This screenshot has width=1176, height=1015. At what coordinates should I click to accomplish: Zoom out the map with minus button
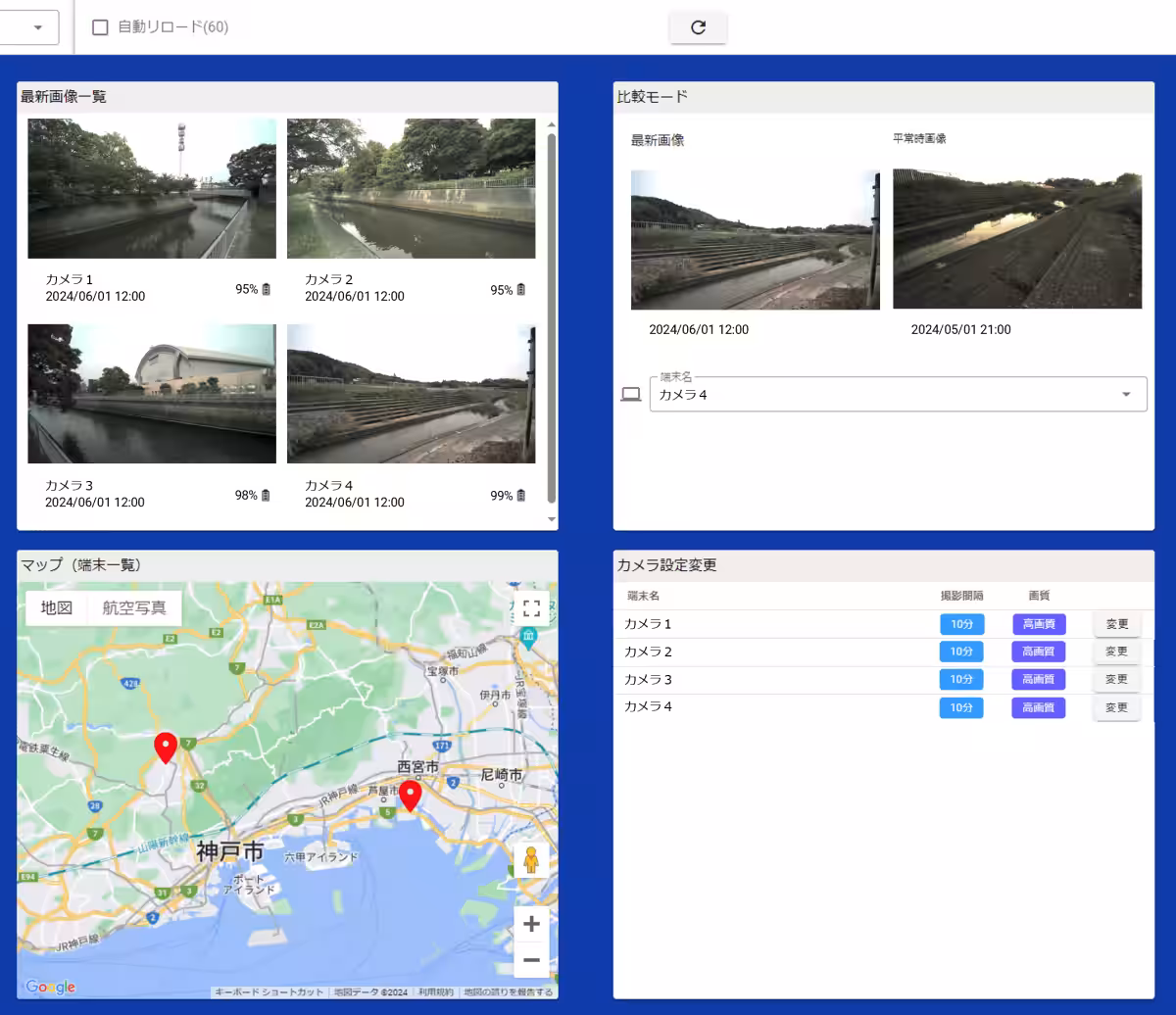531,960
